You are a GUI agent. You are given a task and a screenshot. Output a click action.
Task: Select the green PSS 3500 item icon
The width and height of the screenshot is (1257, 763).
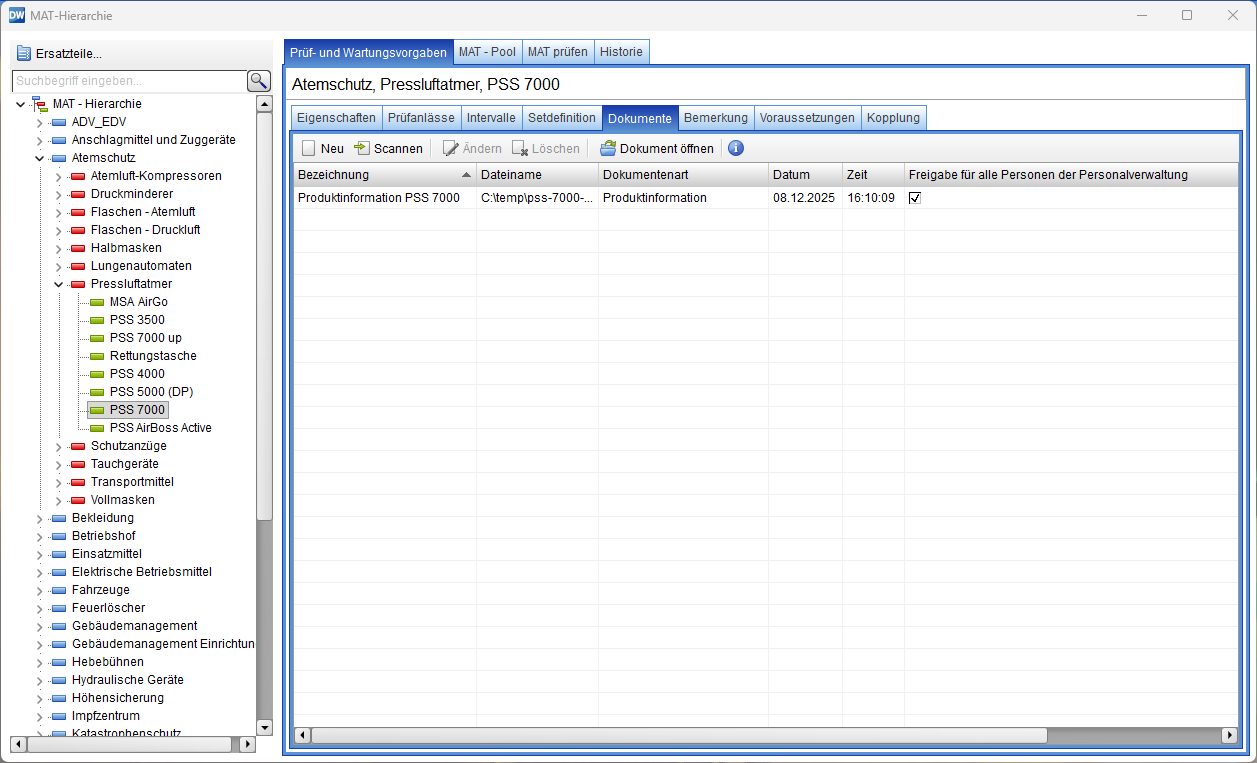pos(96,320)
